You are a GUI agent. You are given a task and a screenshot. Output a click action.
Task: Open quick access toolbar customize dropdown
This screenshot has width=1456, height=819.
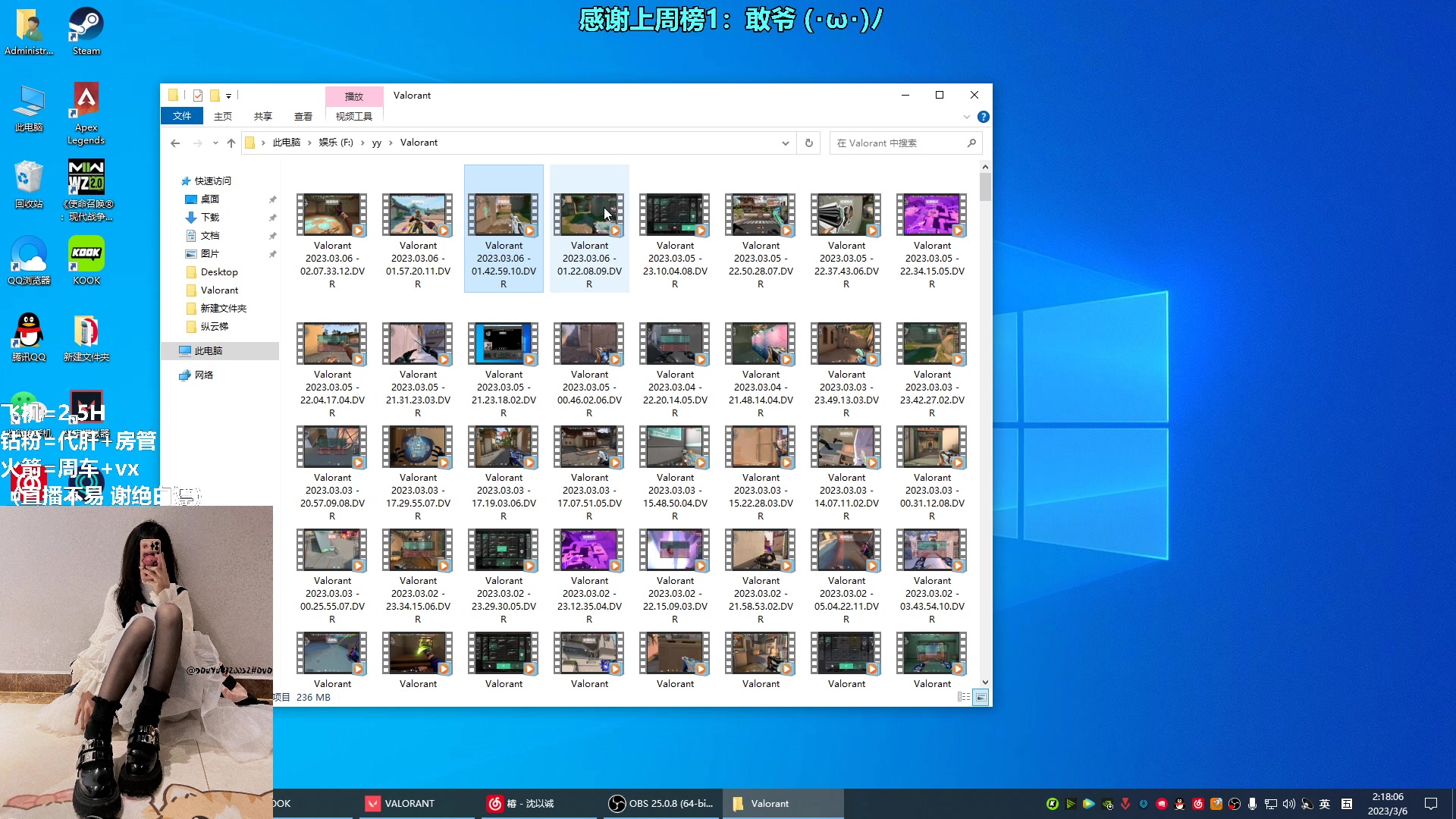(x=228, y=96)
